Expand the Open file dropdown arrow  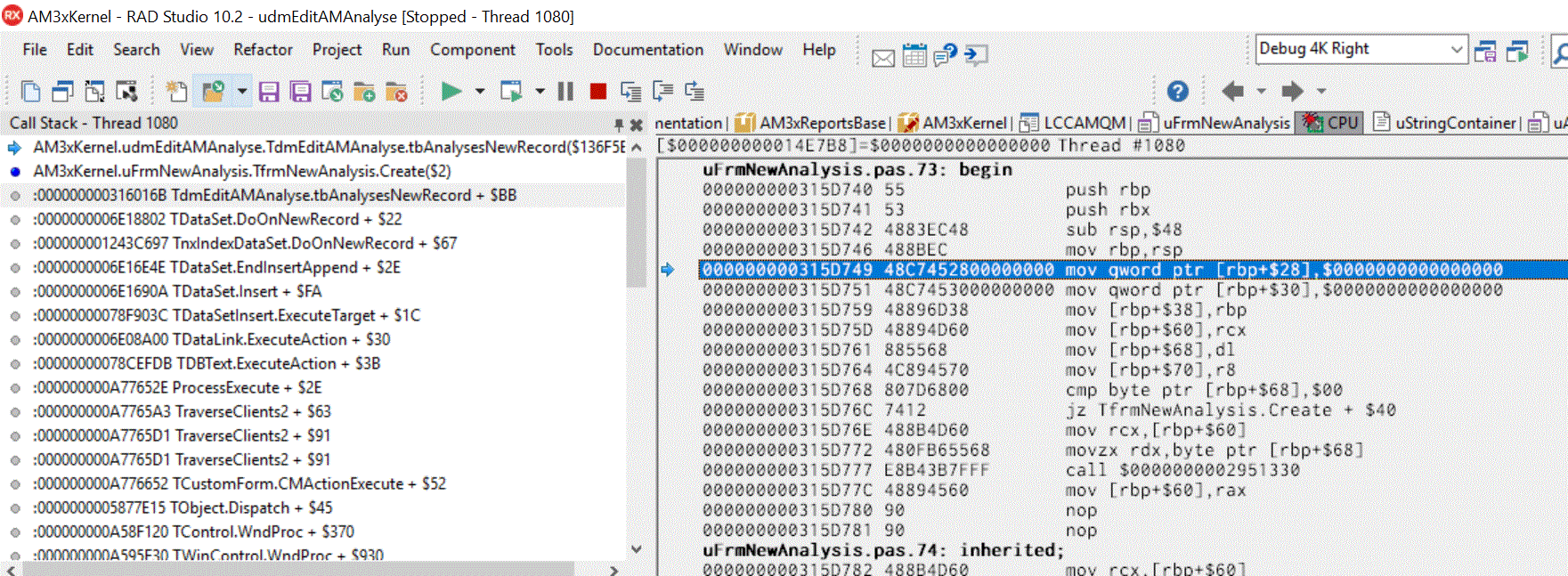pyautogui.click(x=241, y=91)
